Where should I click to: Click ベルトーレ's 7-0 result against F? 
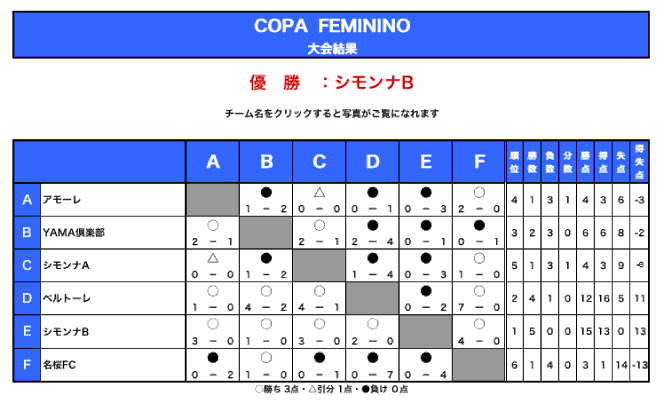point(479,298)
